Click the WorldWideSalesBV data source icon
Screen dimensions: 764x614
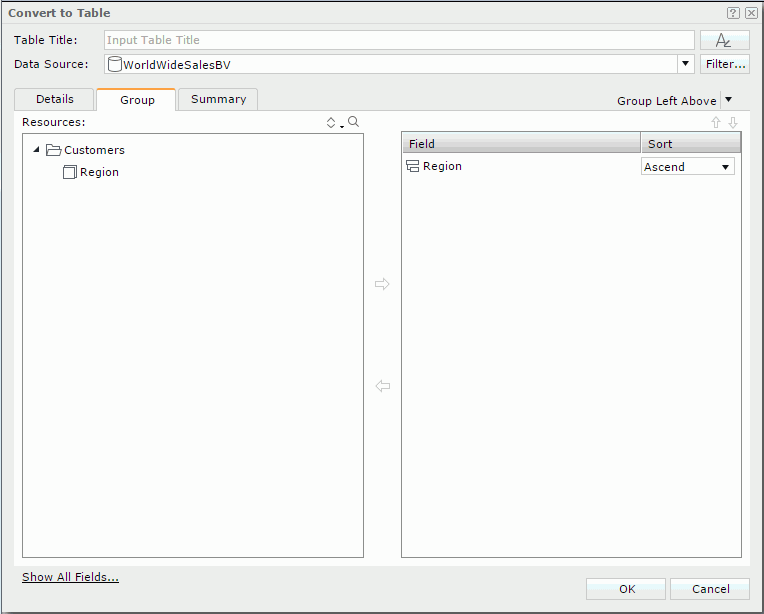(115, 64)
